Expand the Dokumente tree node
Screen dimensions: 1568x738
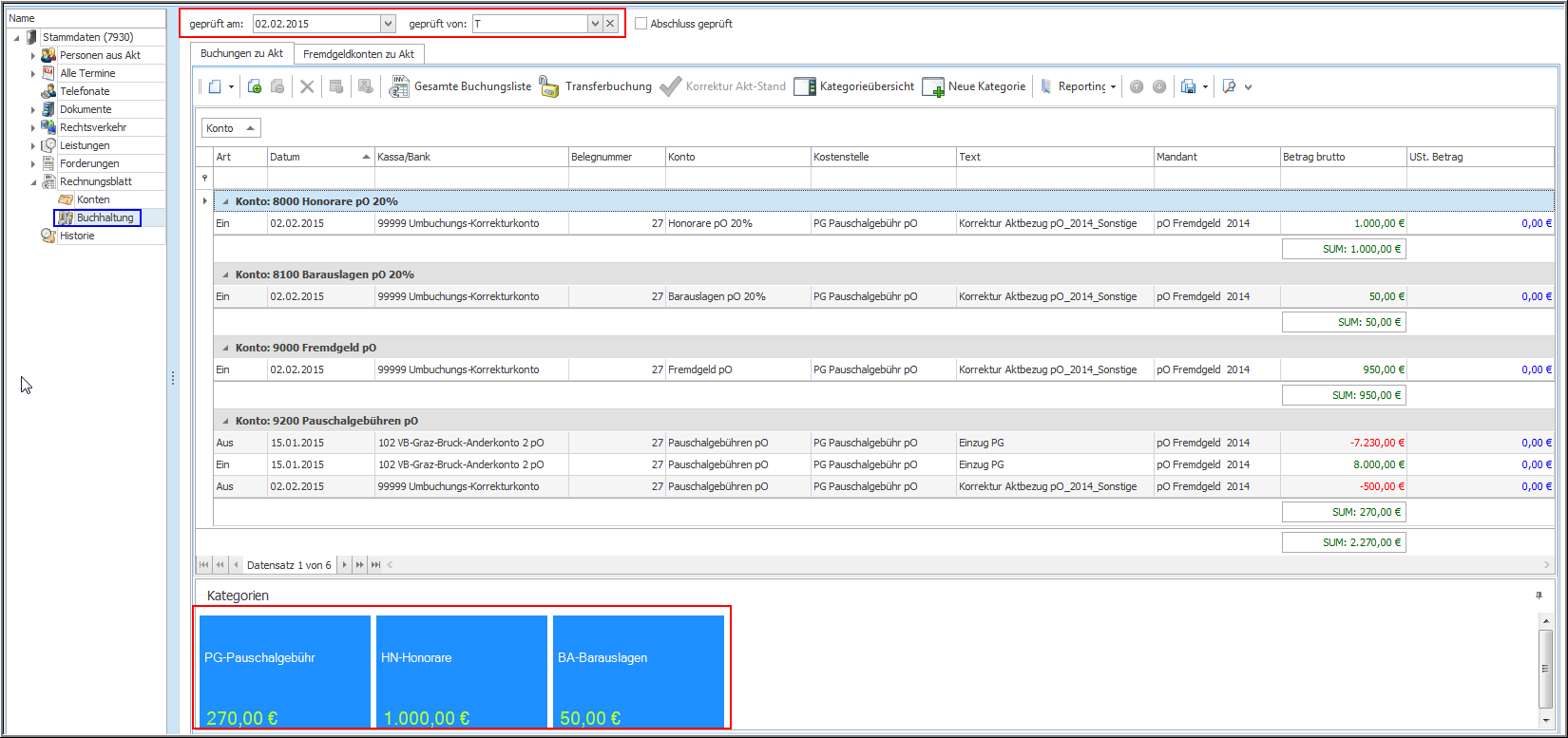coord(32,109)
